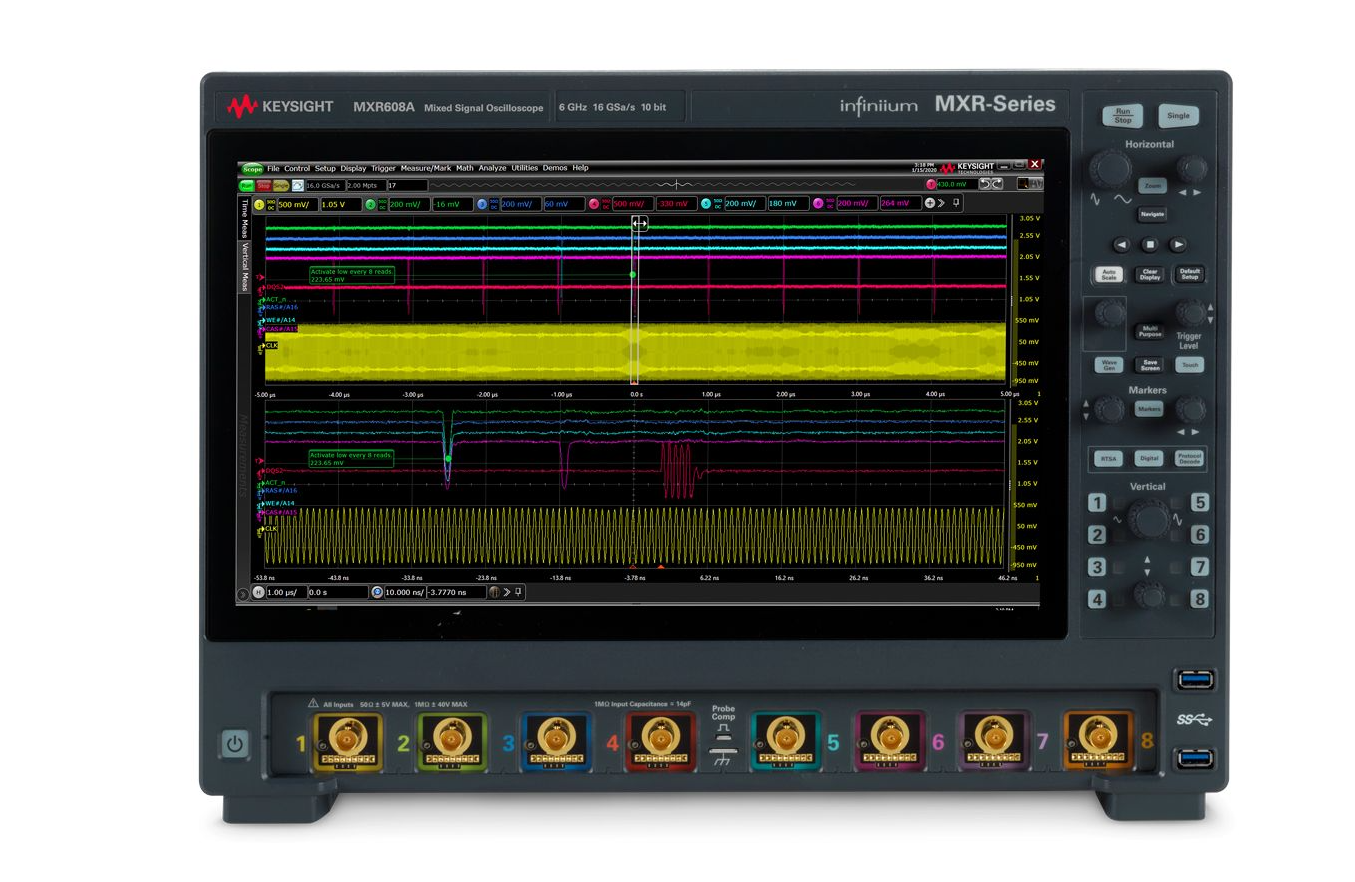Screen dimensions: 1355x882
Task: Toggle on-screen channel 1 yellow badge
Action: [x=259, y=205]
